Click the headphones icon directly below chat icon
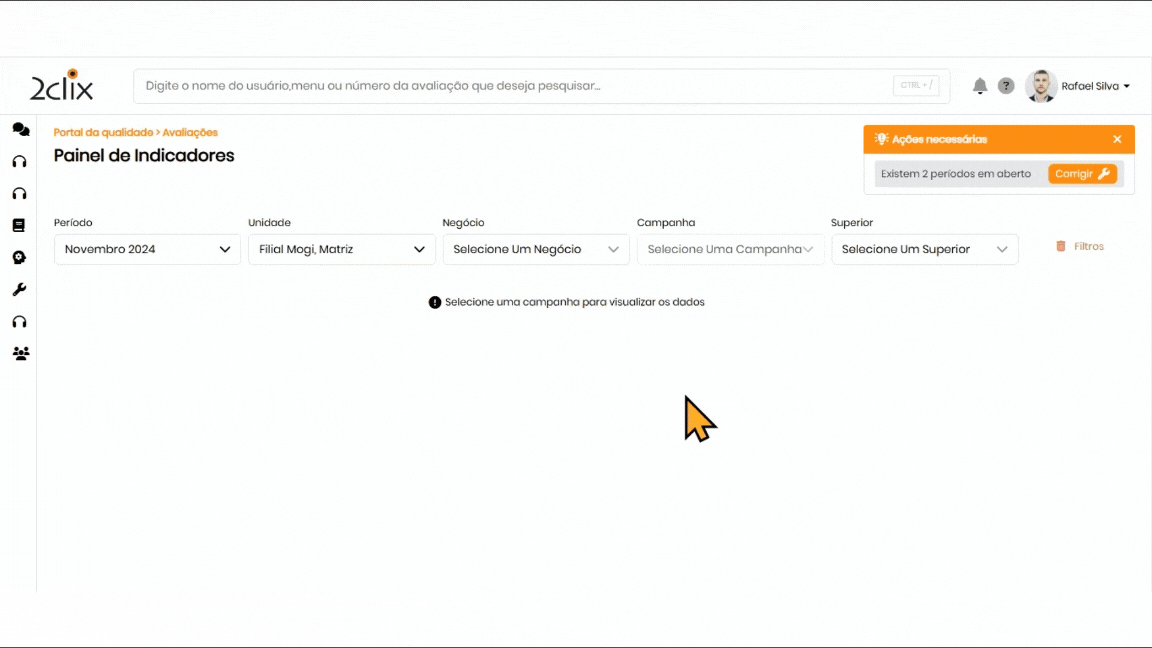 19,161
